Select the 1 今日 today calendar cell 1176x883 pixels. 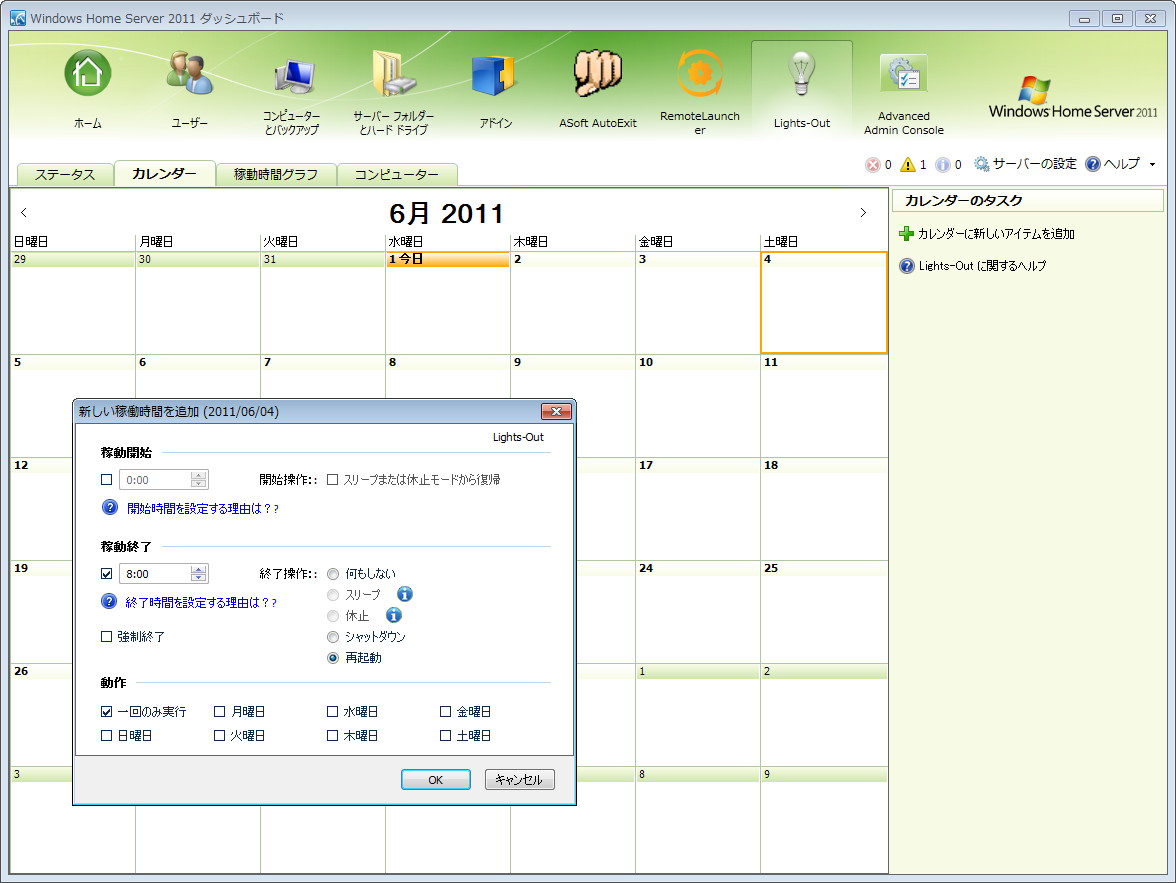pyautogui.click(x=448, y=302)
